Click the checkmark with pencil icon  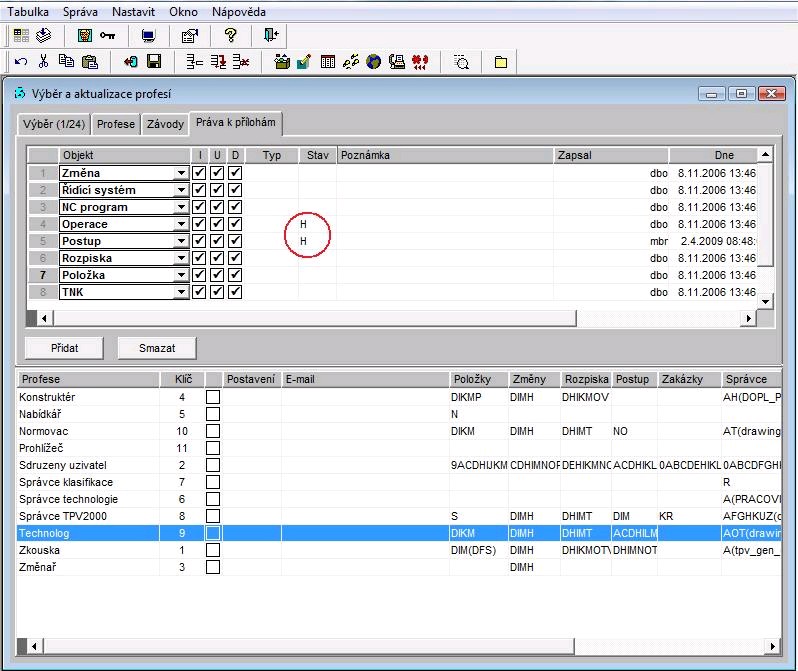tap(304, 62)
